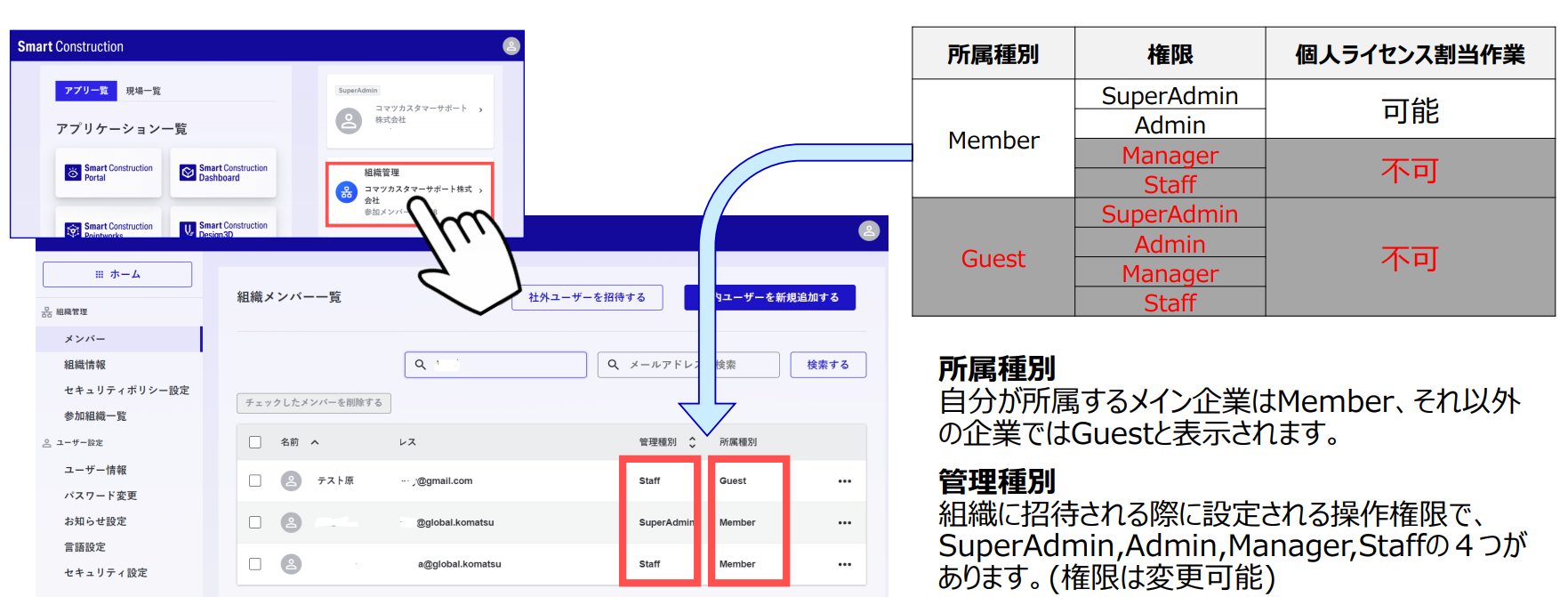
Task: Open the more options menu for the SuperAdmin row
Action: coord(845,523)
